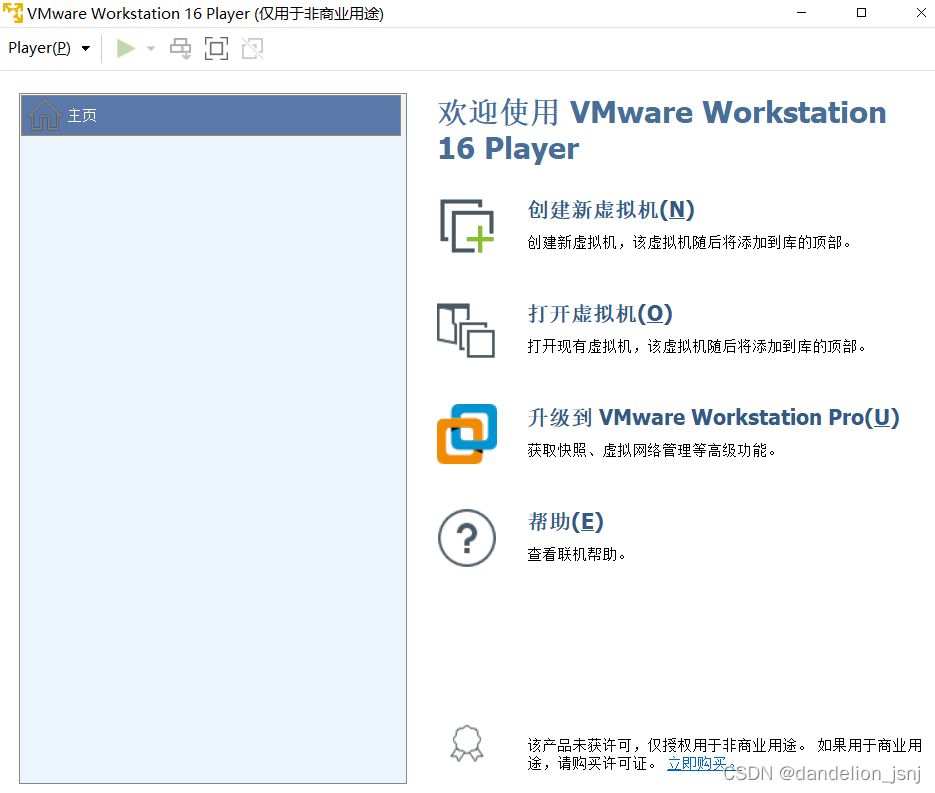This screenshot has width=935, height=793.
Task: Select the 主页 home entry in library
Action: point(210,115)
